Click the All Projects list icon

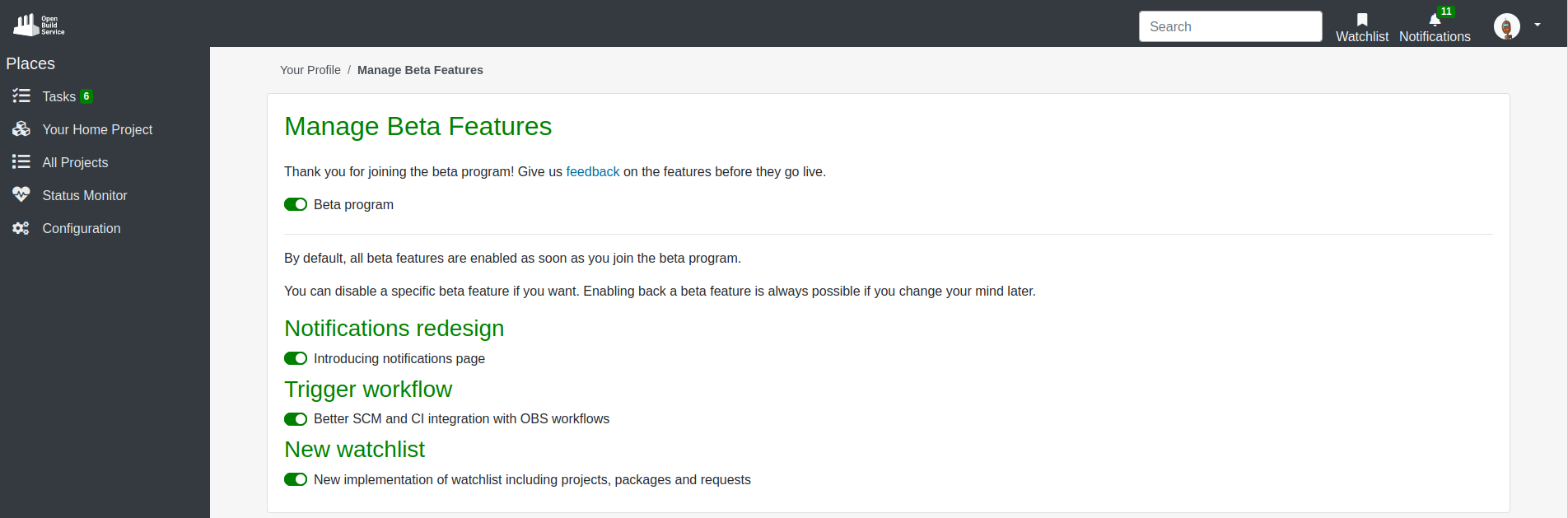[21, 162]
